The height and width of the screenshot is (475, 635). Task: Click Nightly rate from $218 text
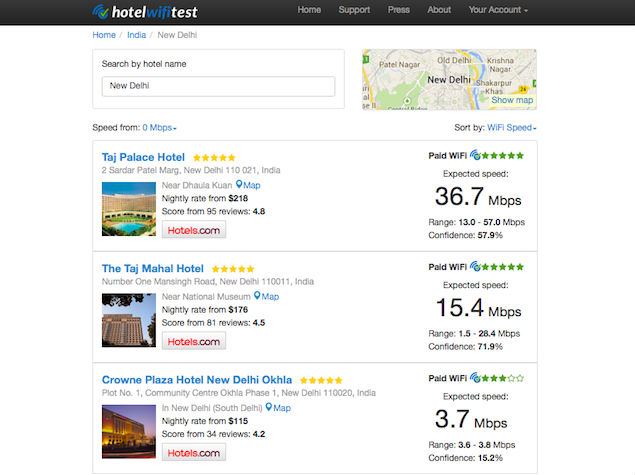tap(205, 198)
